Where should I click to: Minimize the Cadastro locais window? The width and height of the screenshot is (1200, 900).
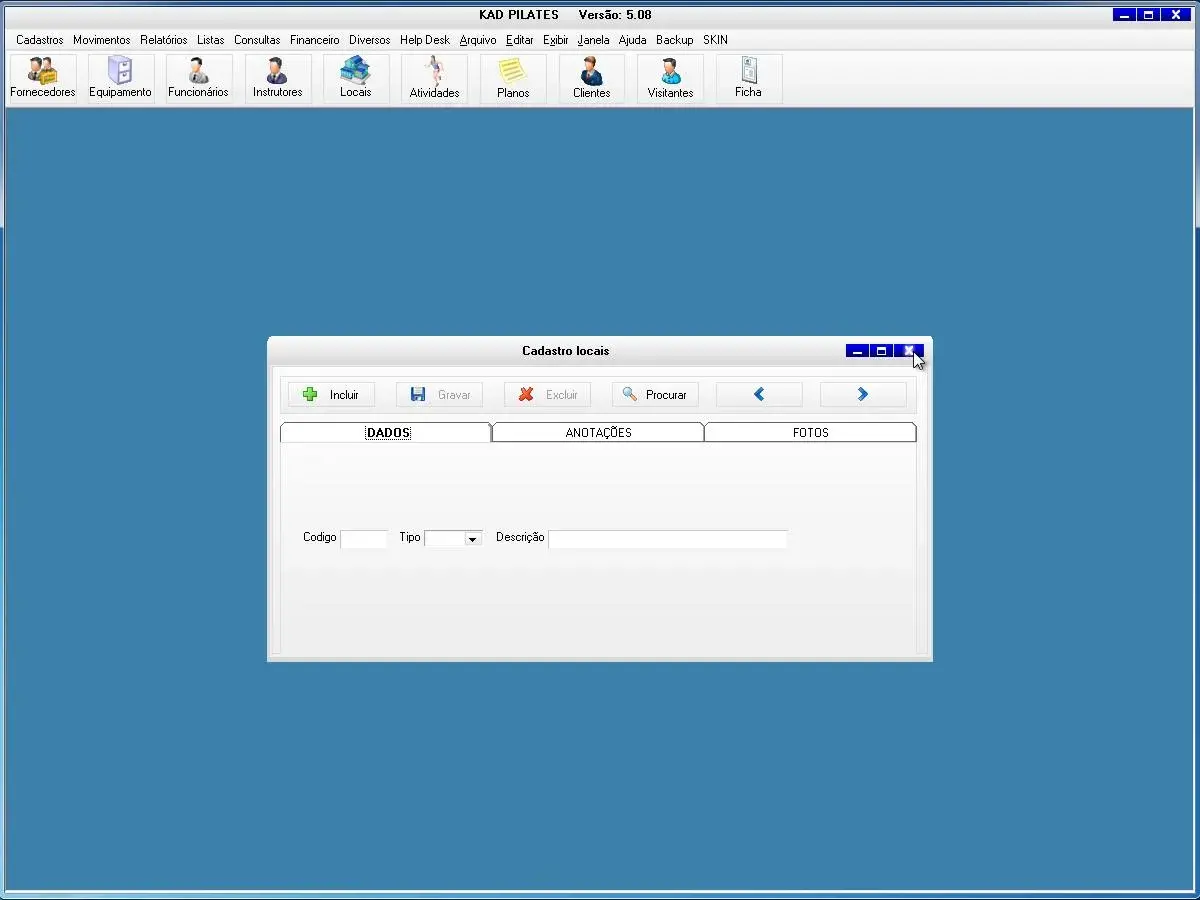tap(857, 351)
